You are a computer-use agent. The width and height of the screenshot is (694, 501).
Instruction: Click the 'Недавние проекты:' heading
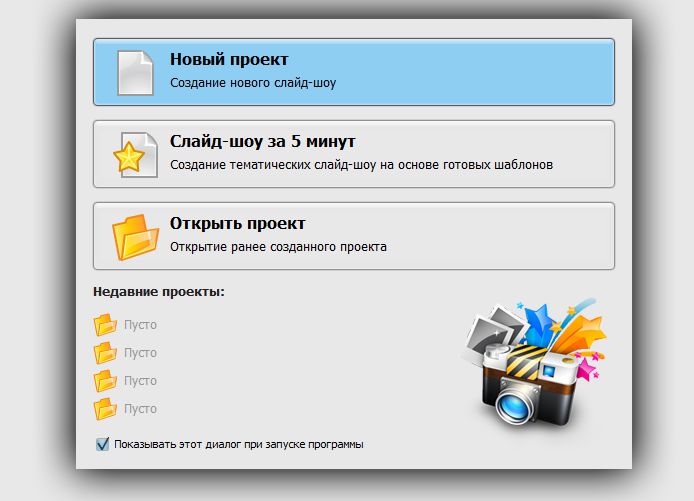[x=159, y=292]
